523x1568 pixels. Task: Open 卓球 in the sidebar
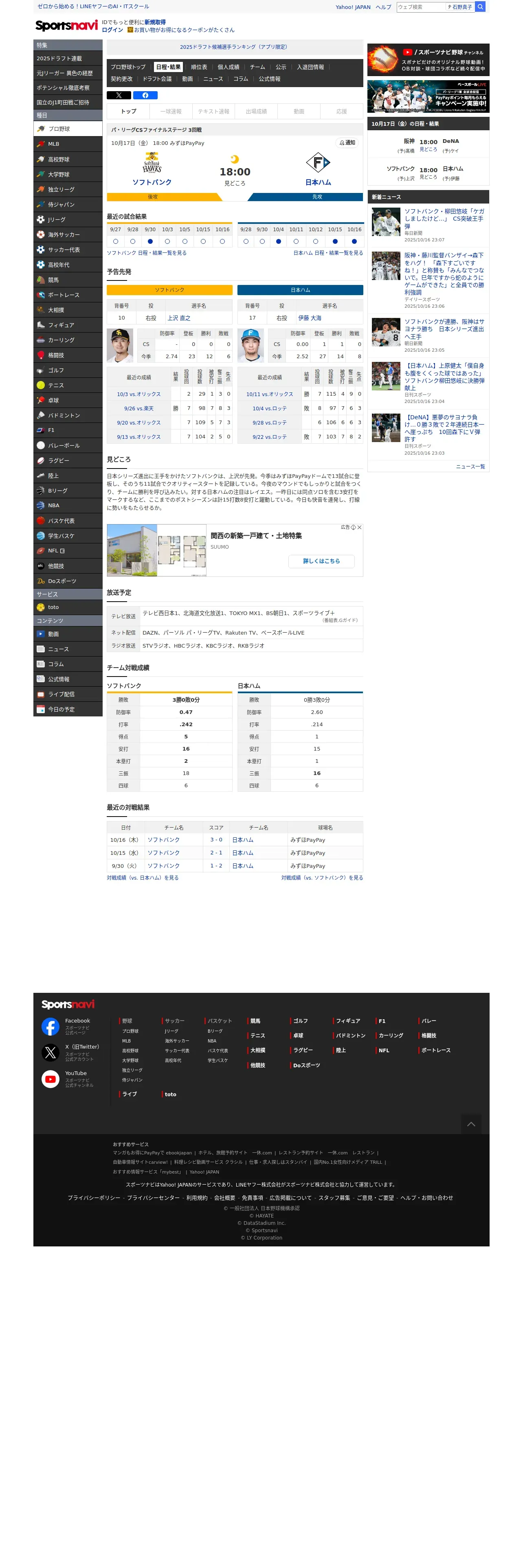click(x=68, y=401)
